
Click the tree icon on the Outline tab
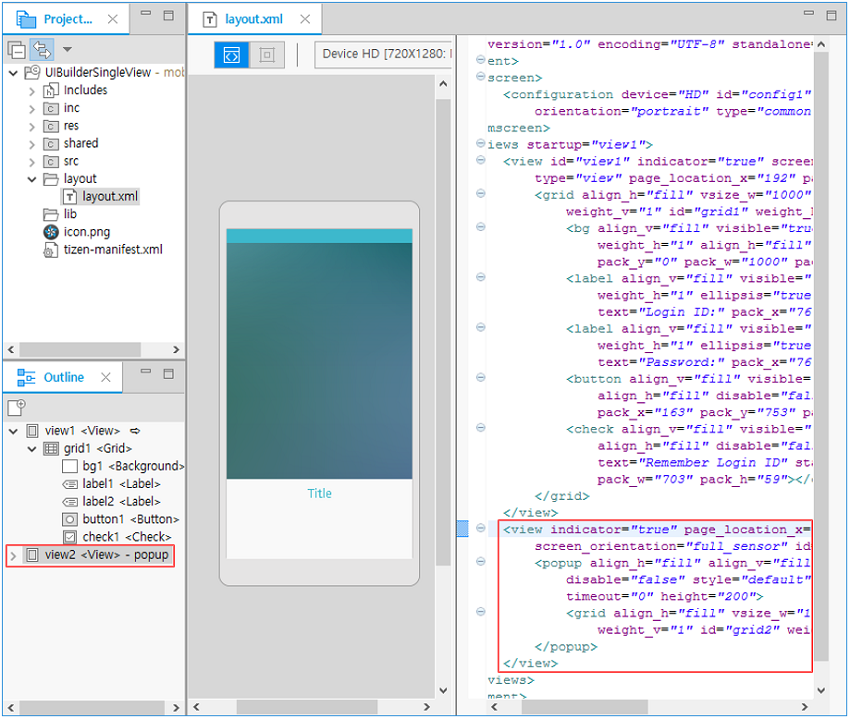(25, 377)
